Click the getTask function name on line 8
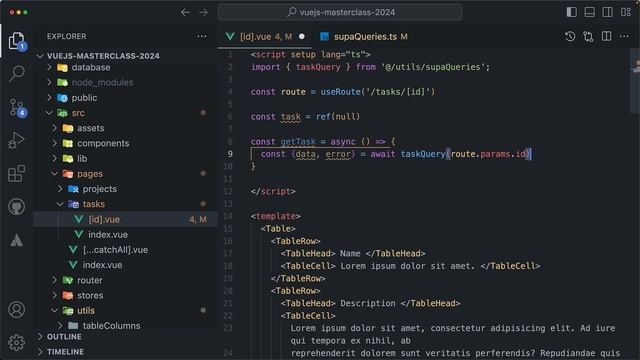 pyautogui.click(x=298, y=142)
